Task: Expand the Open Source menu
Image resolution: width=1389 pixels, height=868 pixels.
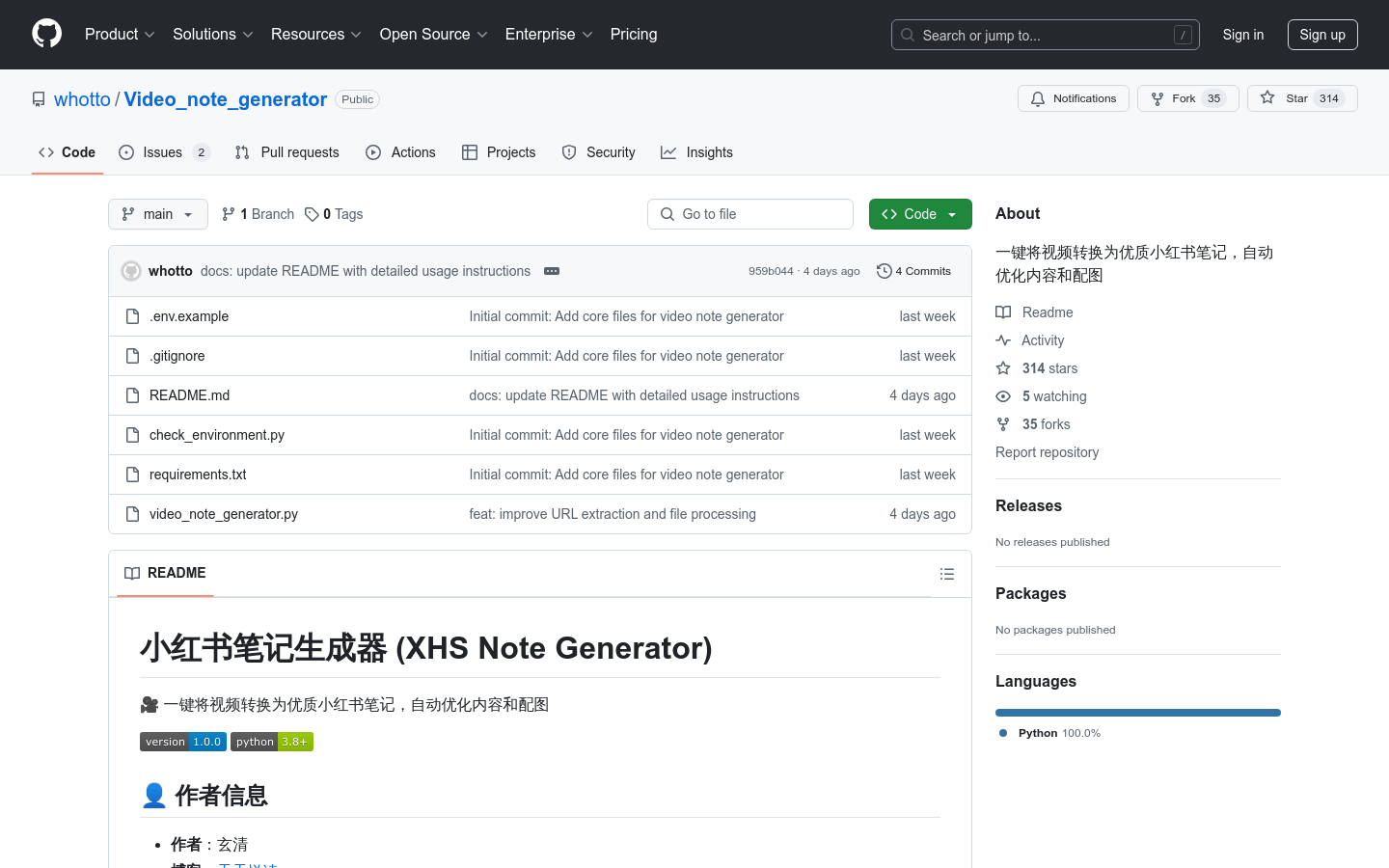Action: (434, 35)
